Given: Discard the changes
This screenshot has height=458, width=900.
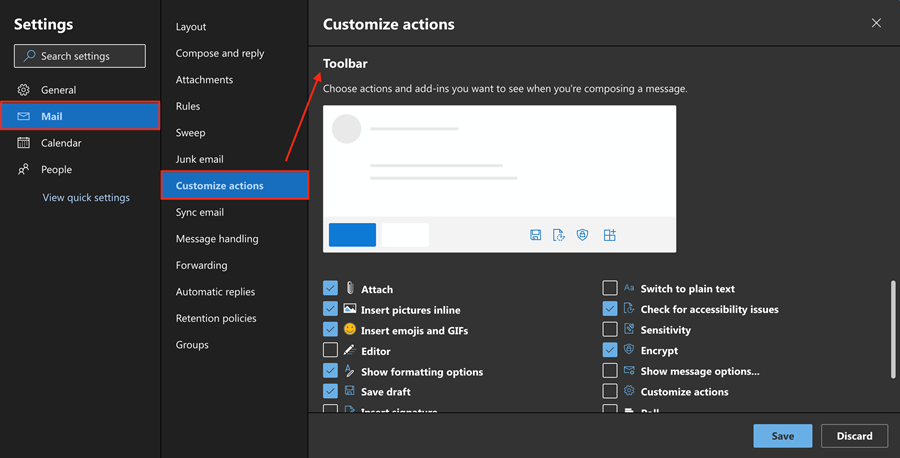Looking at the screenshot, I should (x=854, y=436).
